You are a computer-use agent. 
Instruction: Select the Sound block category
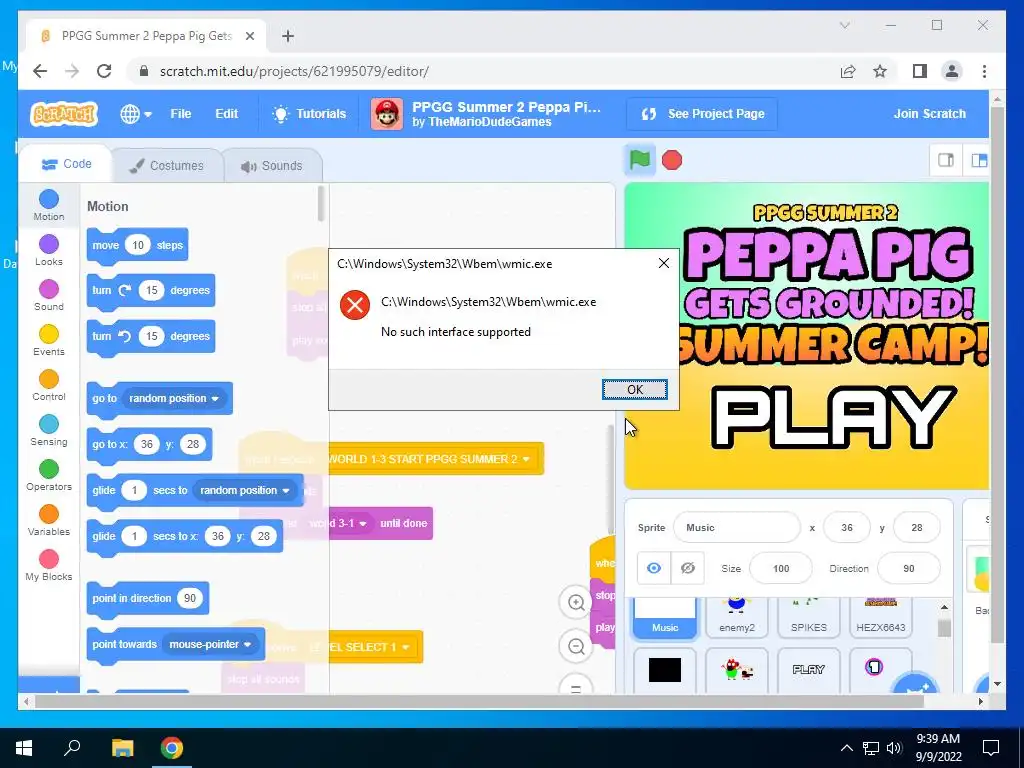[x=49, y=296]
